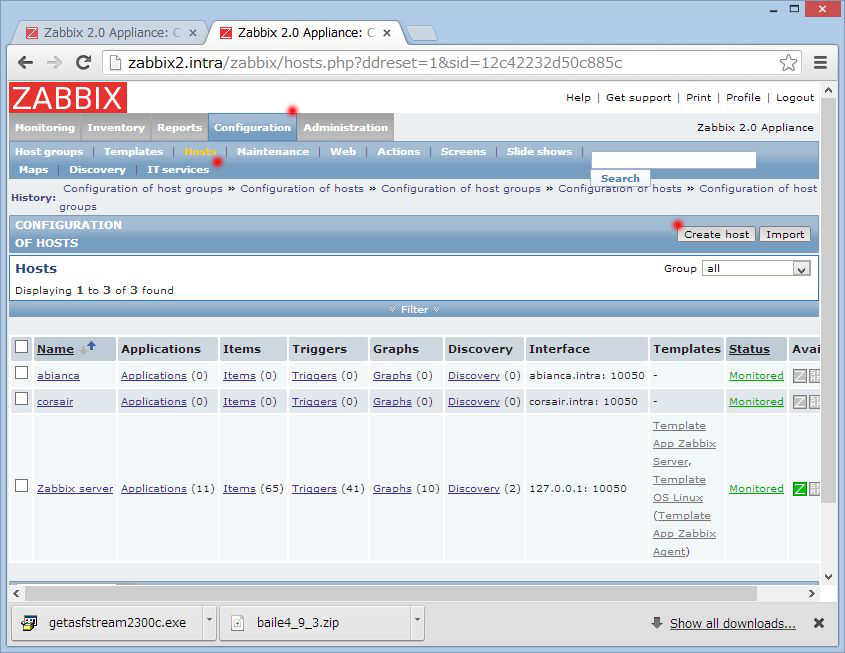Image resolution: width=845 pixels, height=653 pixels.
Task: Toggle select-all hosts checkbox in header
Action: click(22, 346)
